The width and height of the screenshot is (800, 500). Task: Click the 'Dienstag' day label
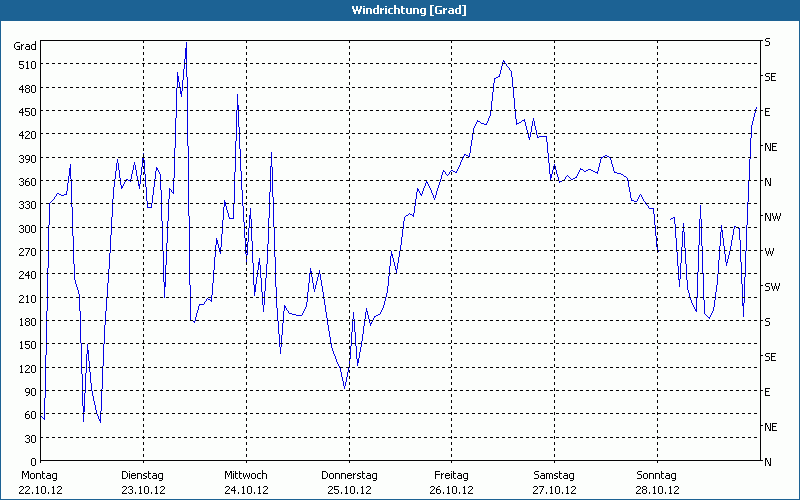click(142, 476)
